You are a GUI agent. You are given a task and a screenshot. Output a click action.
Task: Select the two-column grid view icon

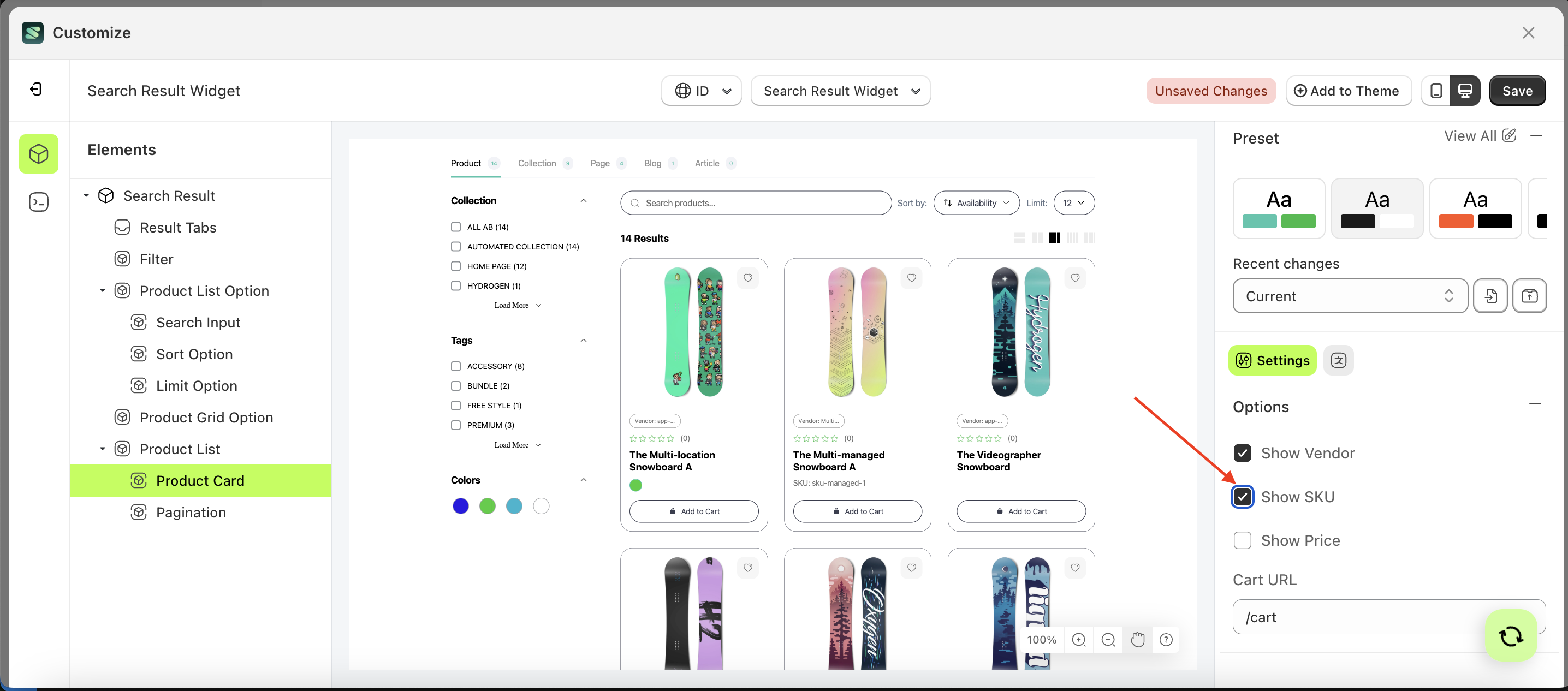pyautogui.click(x=1037, y=237)
